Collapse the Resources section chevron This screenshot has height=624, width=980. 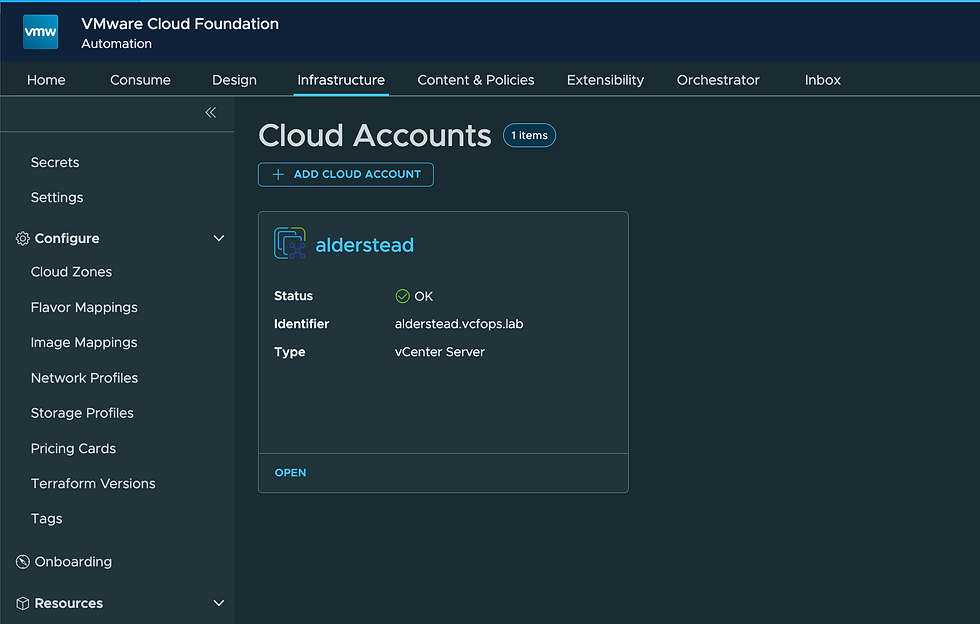pyautogui.click(x=219, y=604)
